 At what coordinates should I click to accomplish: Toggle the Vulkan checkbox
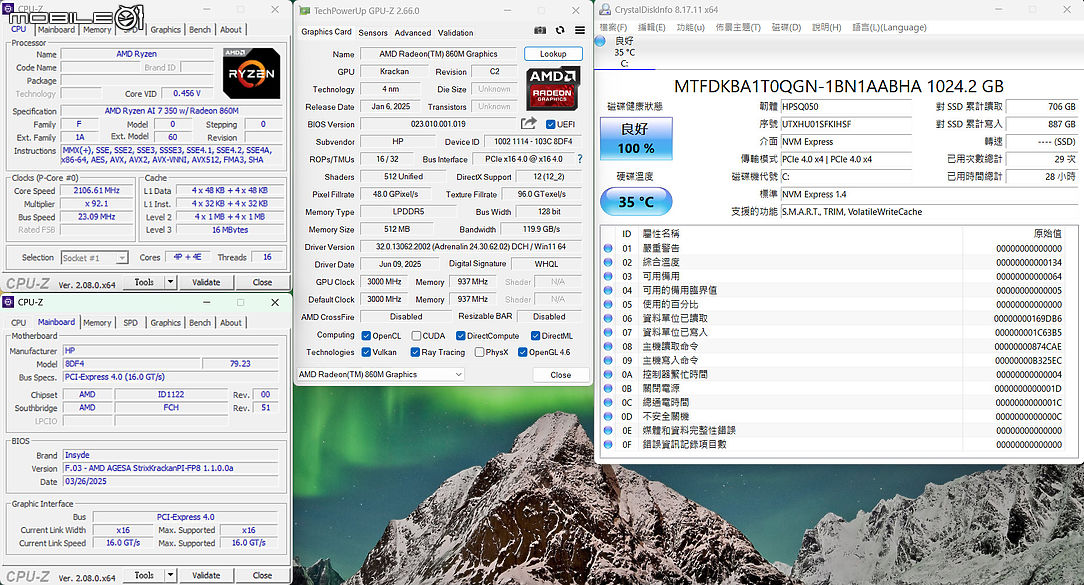click(366, 352)
